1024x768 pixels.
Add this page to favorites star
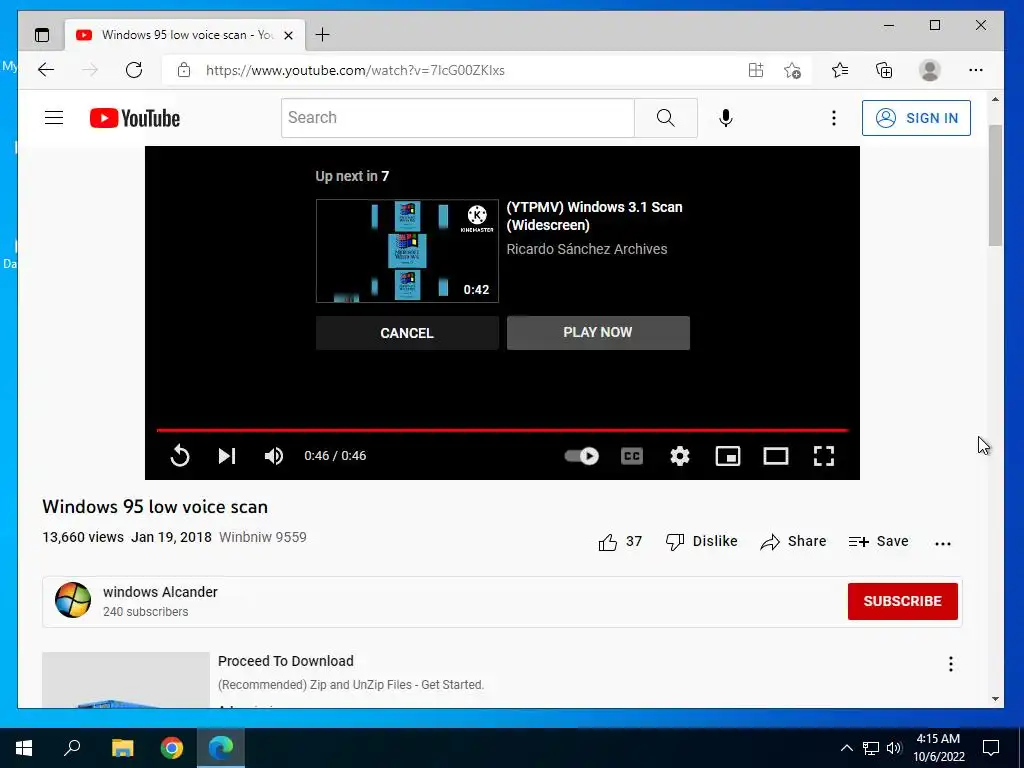click(x=792, y=70)
